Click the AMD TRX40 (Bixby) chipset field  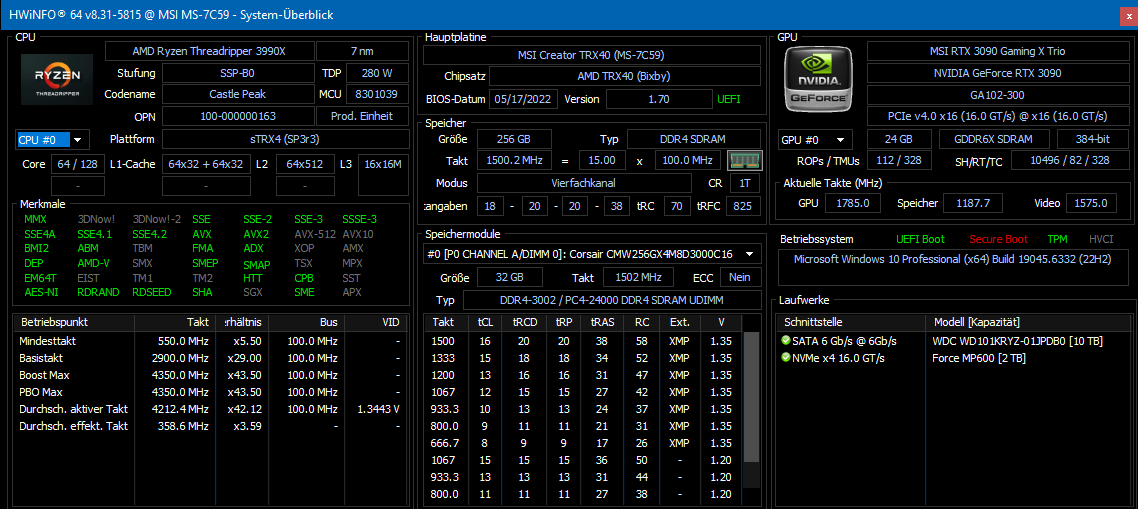pos(625,76)
